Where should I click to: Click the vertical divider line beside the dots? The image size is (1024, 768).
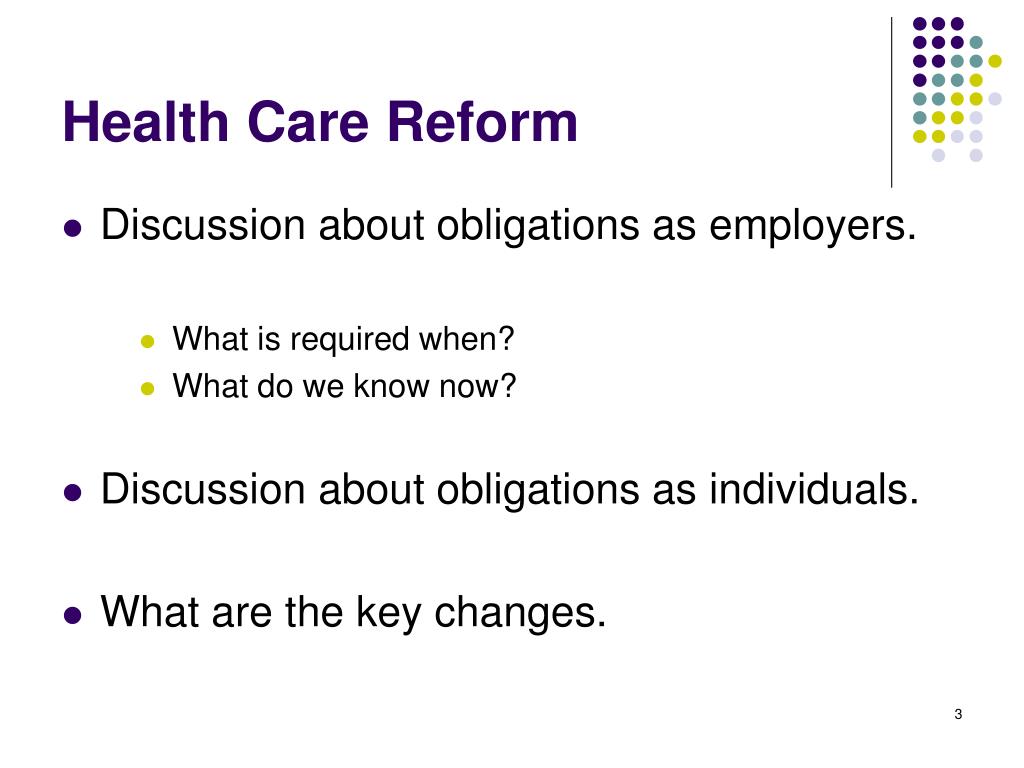(x=891, y=103)
